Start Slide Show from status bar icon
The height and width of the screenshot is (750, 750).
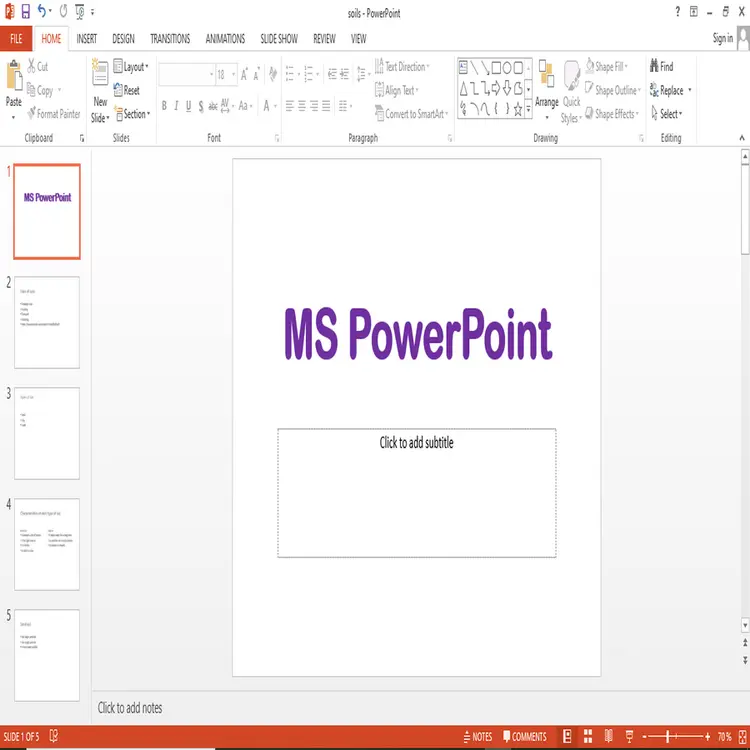click(x=629, y=737)
